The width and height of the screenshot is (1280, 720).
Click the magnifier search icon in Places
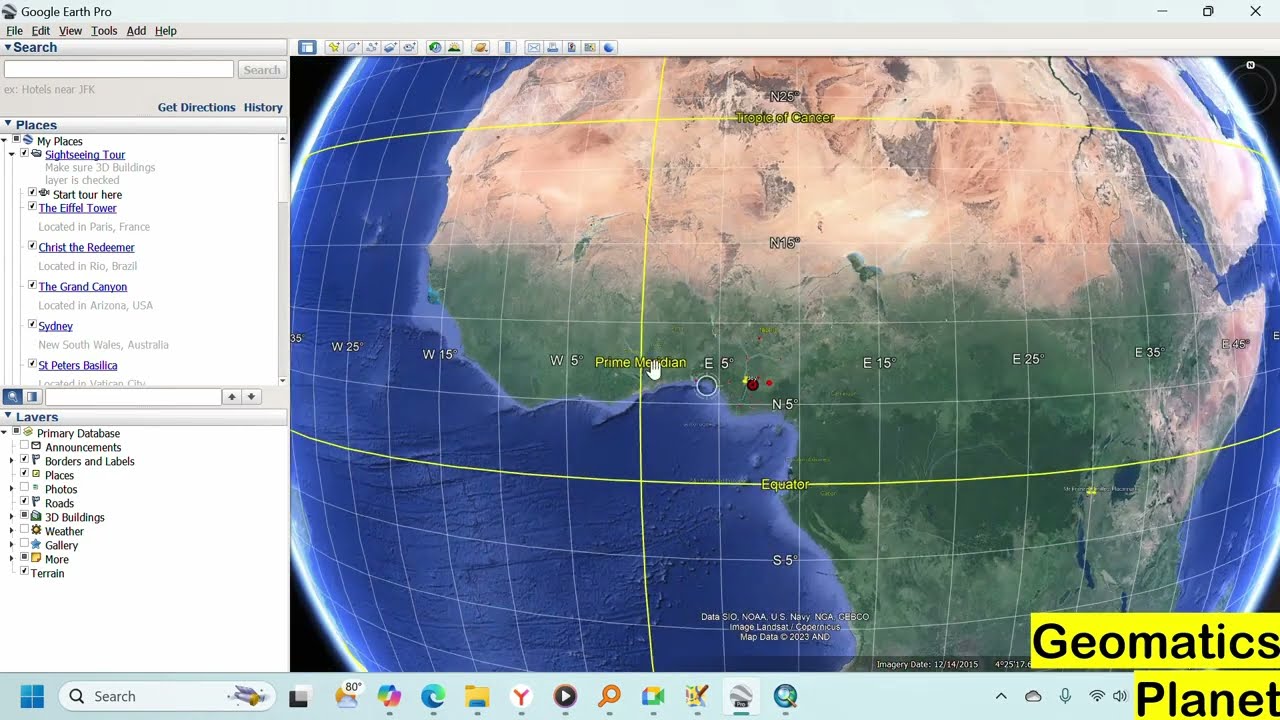(x=12, y=397)
